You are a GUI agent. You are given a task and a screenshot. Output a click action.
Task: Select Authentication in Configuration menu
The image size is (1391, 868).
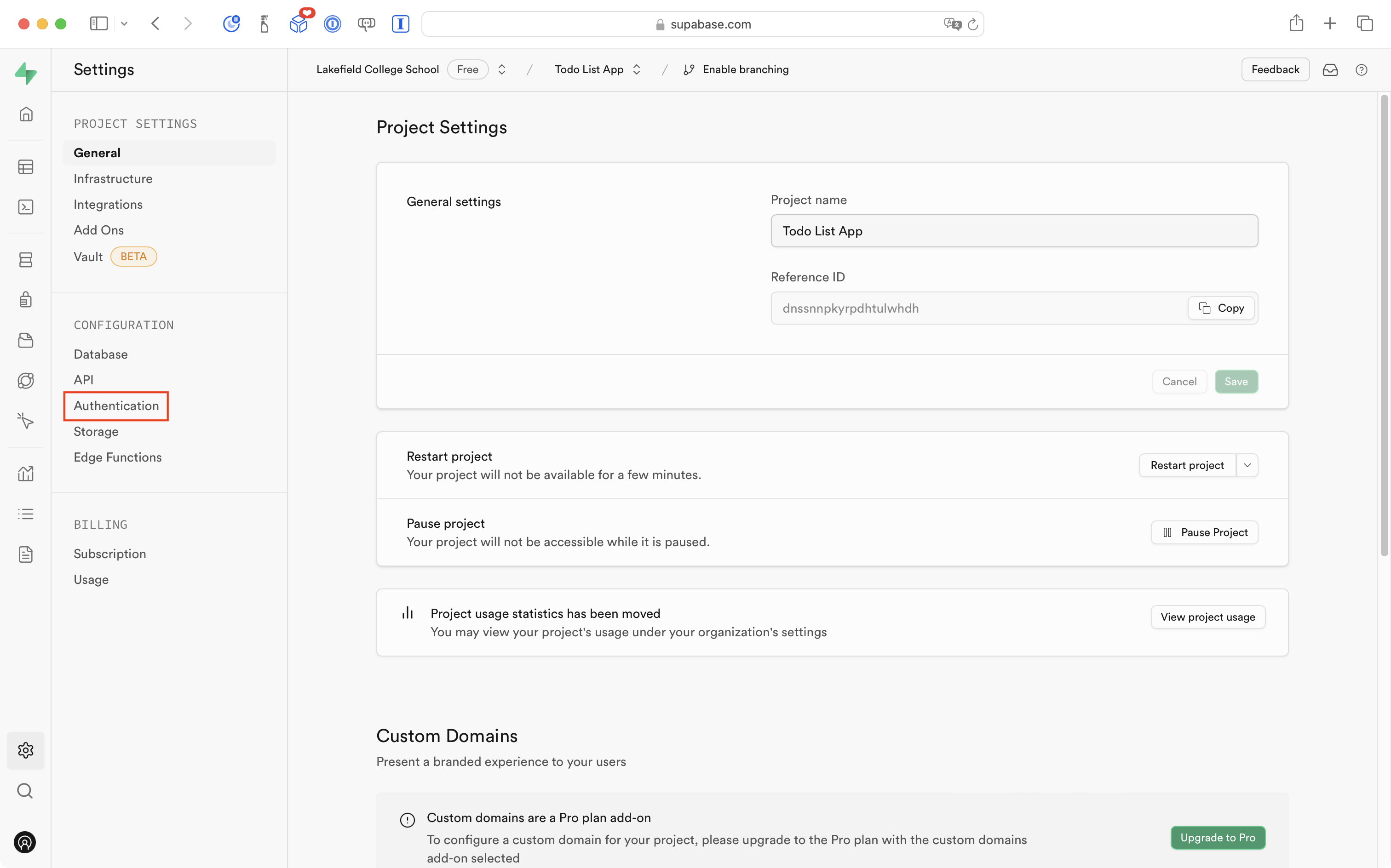116,406
